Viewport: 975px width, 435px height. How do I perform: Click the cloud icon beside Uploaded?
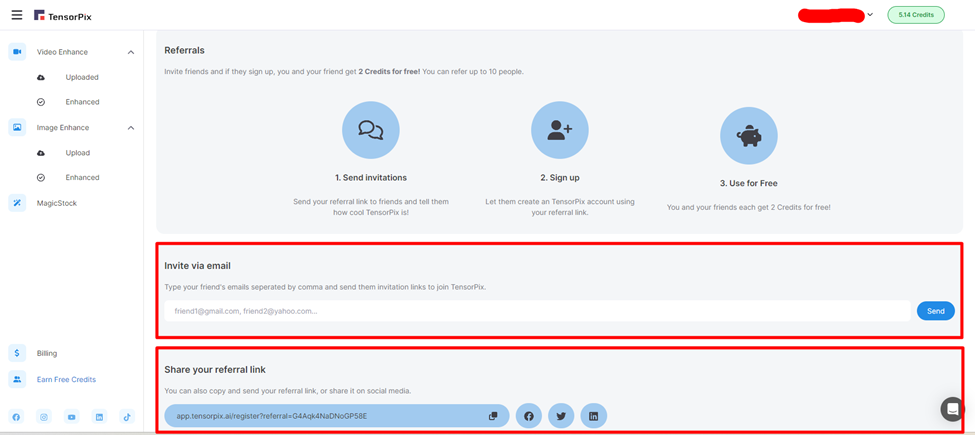[41, 78]
